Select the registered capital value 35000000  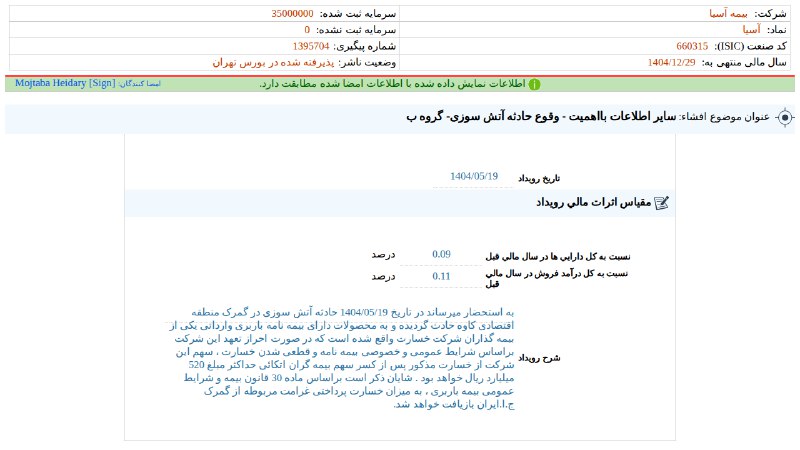pos(292,14)
